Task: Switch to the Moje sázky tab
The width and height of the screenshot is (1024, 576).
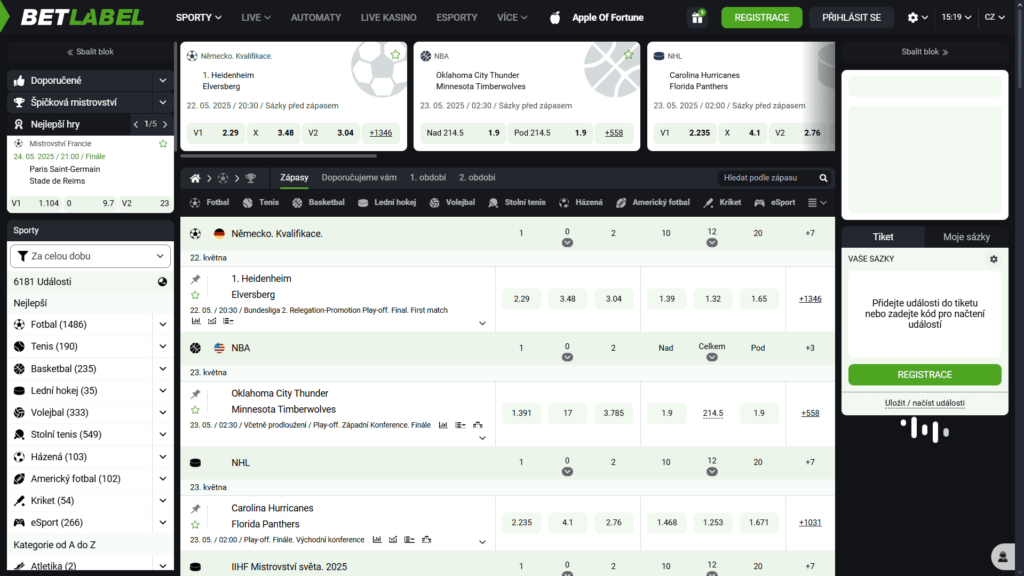Action: click(x=966, y=237)
